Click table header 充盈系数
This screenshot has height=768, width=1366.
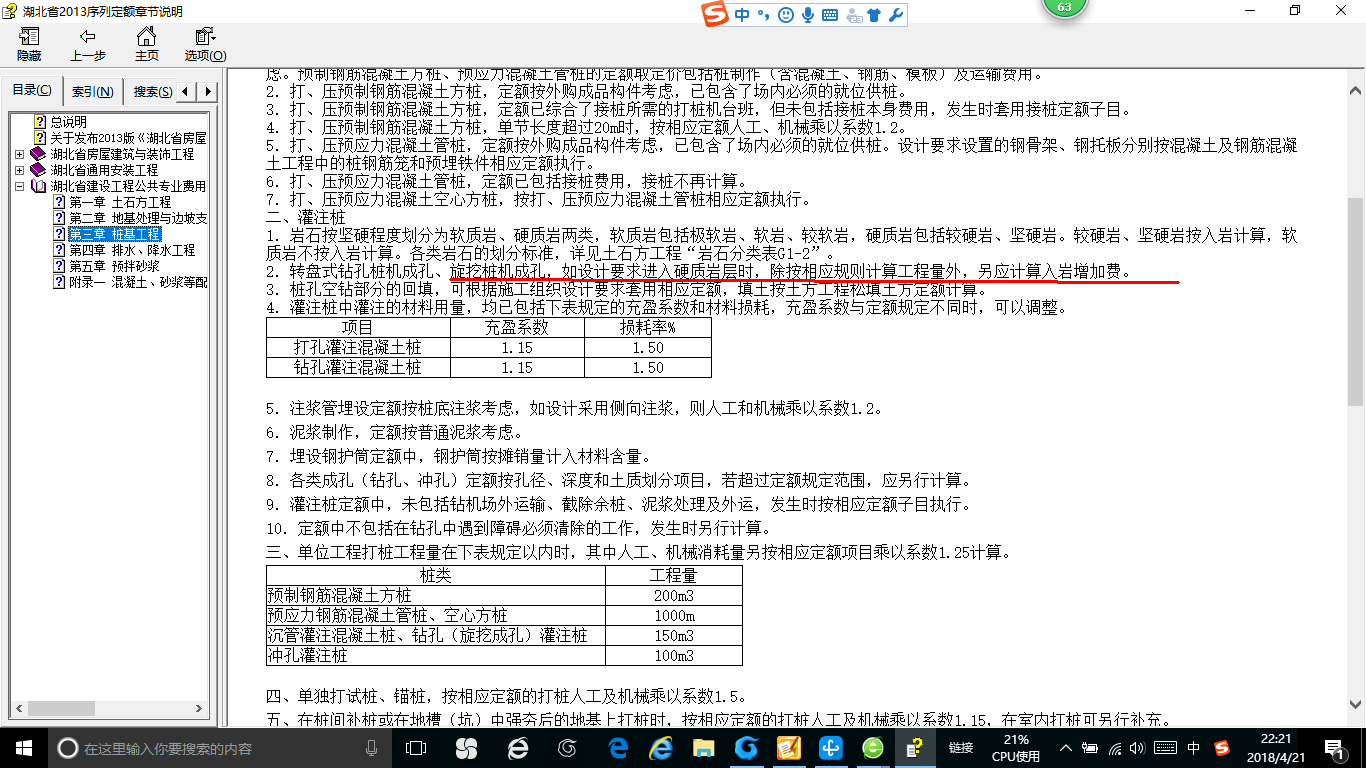[517, 327]
